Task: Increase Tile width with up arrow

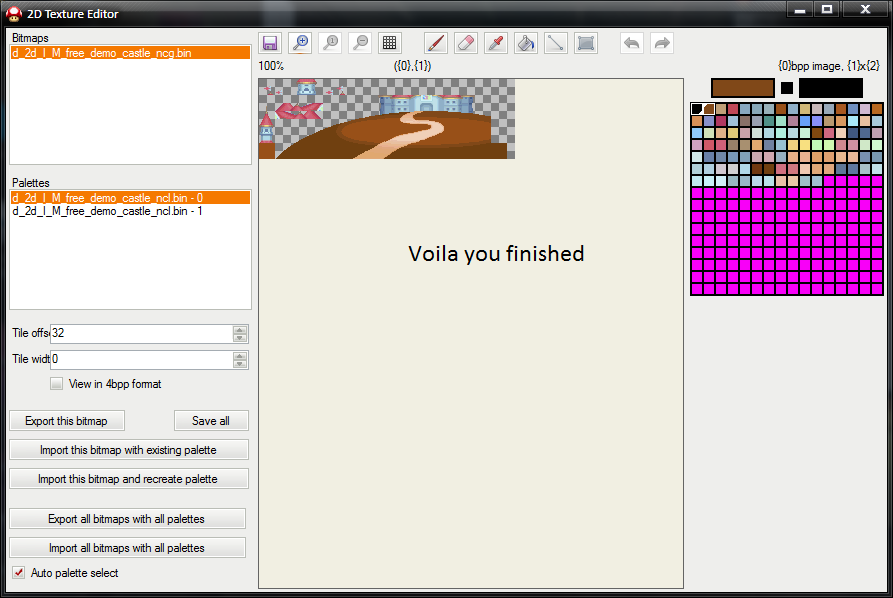Action: coord(240,356)
